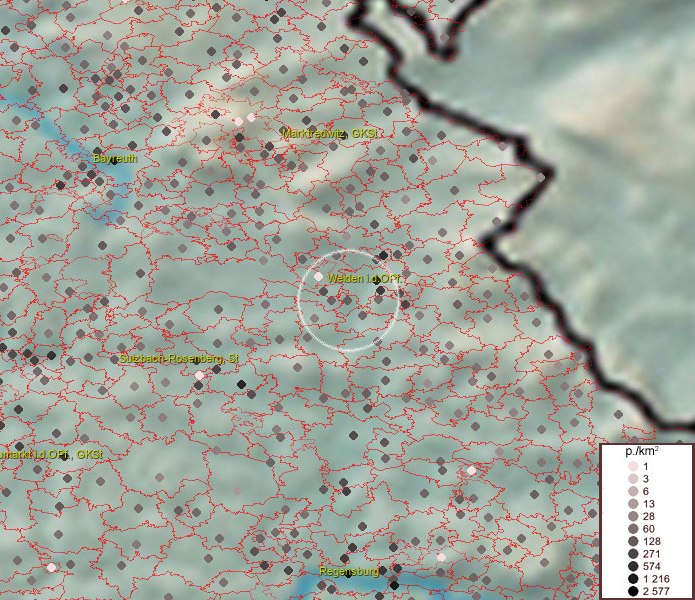Click the Bayreuth city label
This screenshot has height=600, width=695.
[115, 158]
